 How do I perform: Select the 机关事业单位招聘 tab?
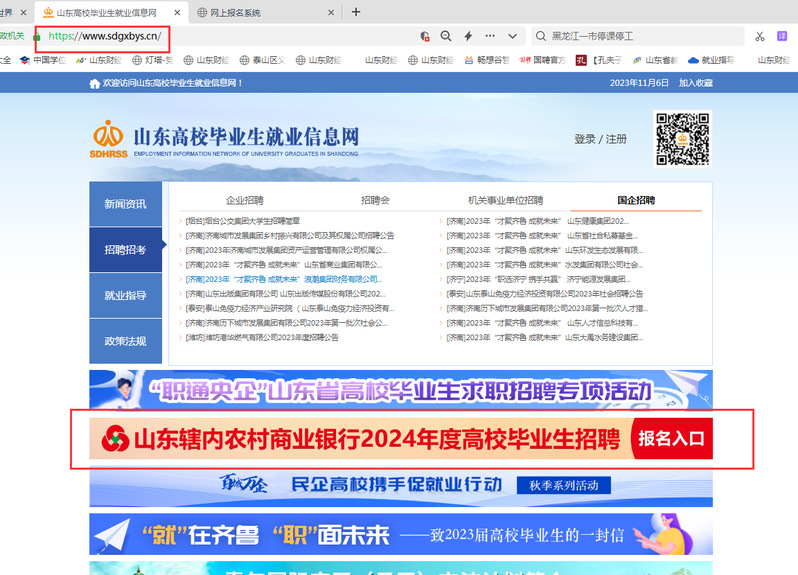pyautogui.click(x=506, y=200)
